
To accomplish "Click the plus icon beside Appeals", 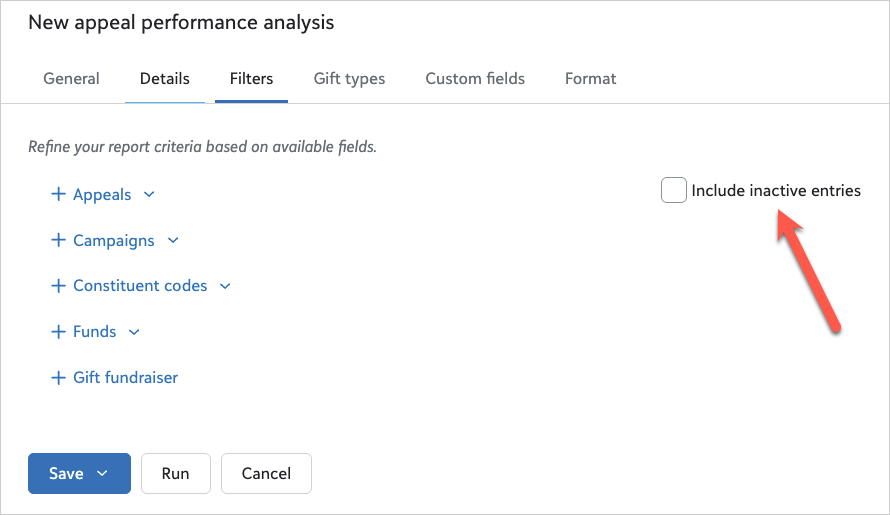I will [58, 195].
